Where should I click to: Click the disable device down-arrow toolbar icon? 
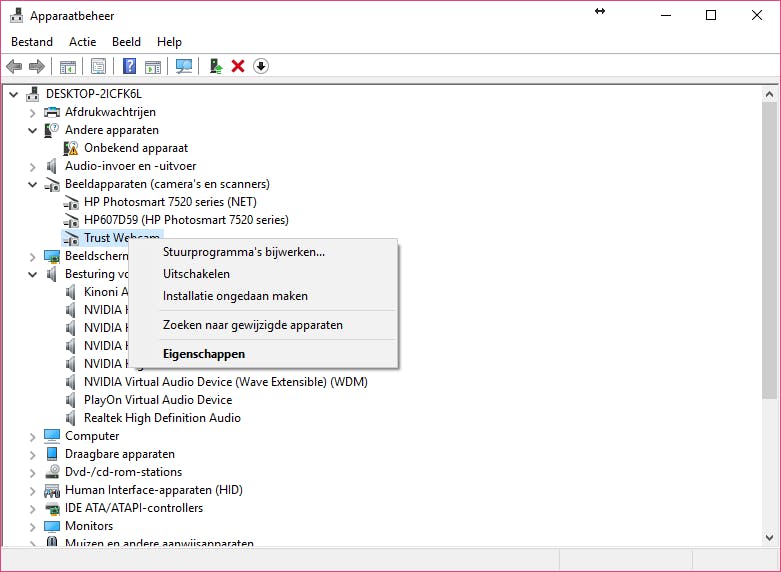[x=261, y=66]
